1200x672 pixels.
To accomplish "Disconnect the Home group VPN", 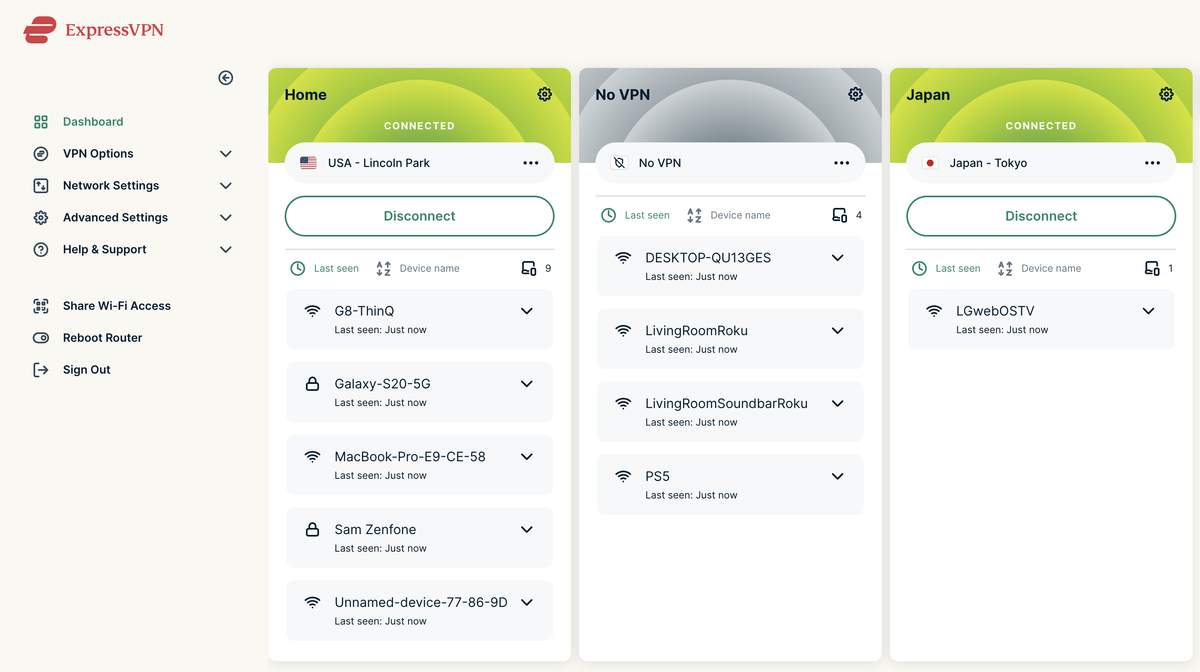I will (x=420, y=216).
